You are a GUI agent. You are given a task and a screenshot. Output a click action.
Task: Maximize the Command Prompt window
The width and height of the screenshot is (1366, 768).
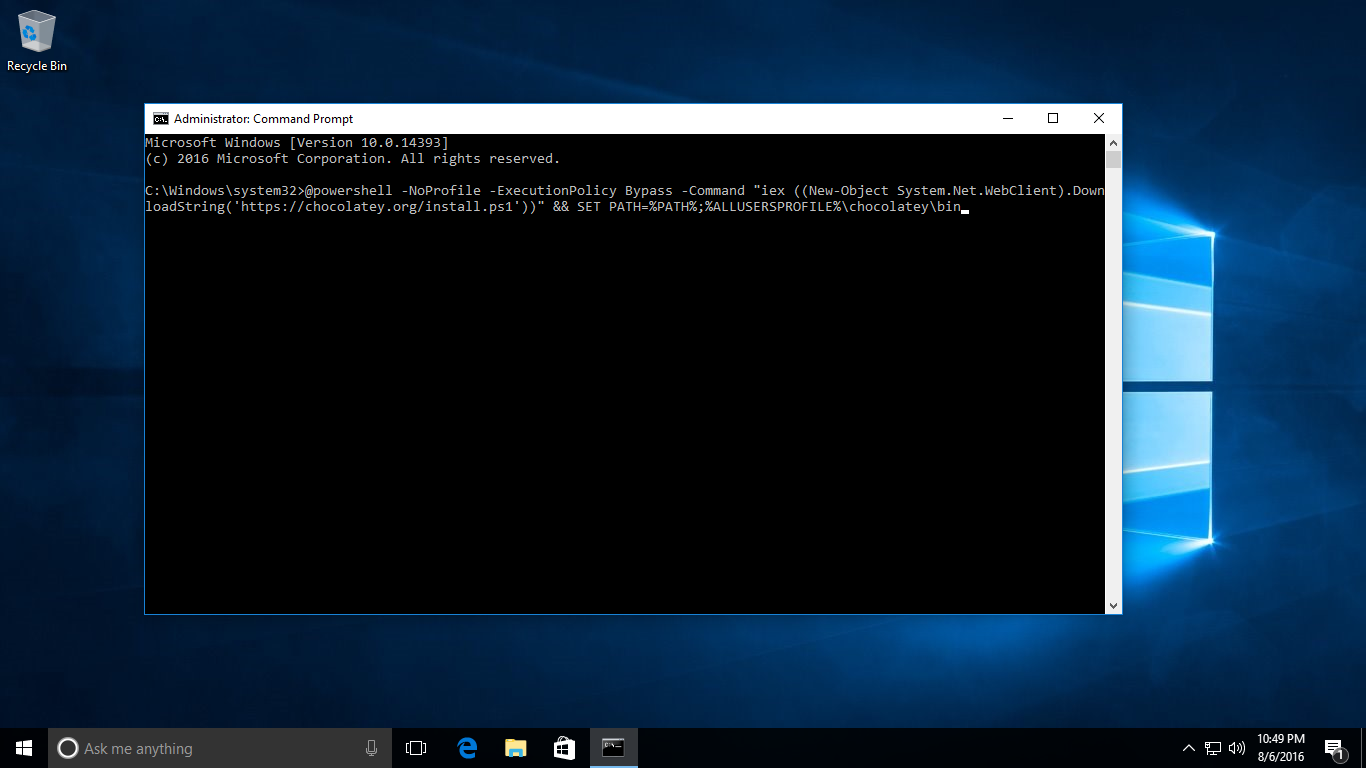click(x=1053, y=119)
